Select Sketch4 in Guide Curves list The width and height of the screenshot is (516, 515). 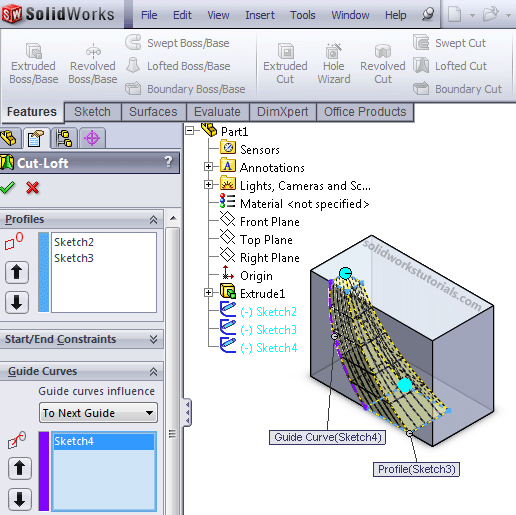click(103, 441)
